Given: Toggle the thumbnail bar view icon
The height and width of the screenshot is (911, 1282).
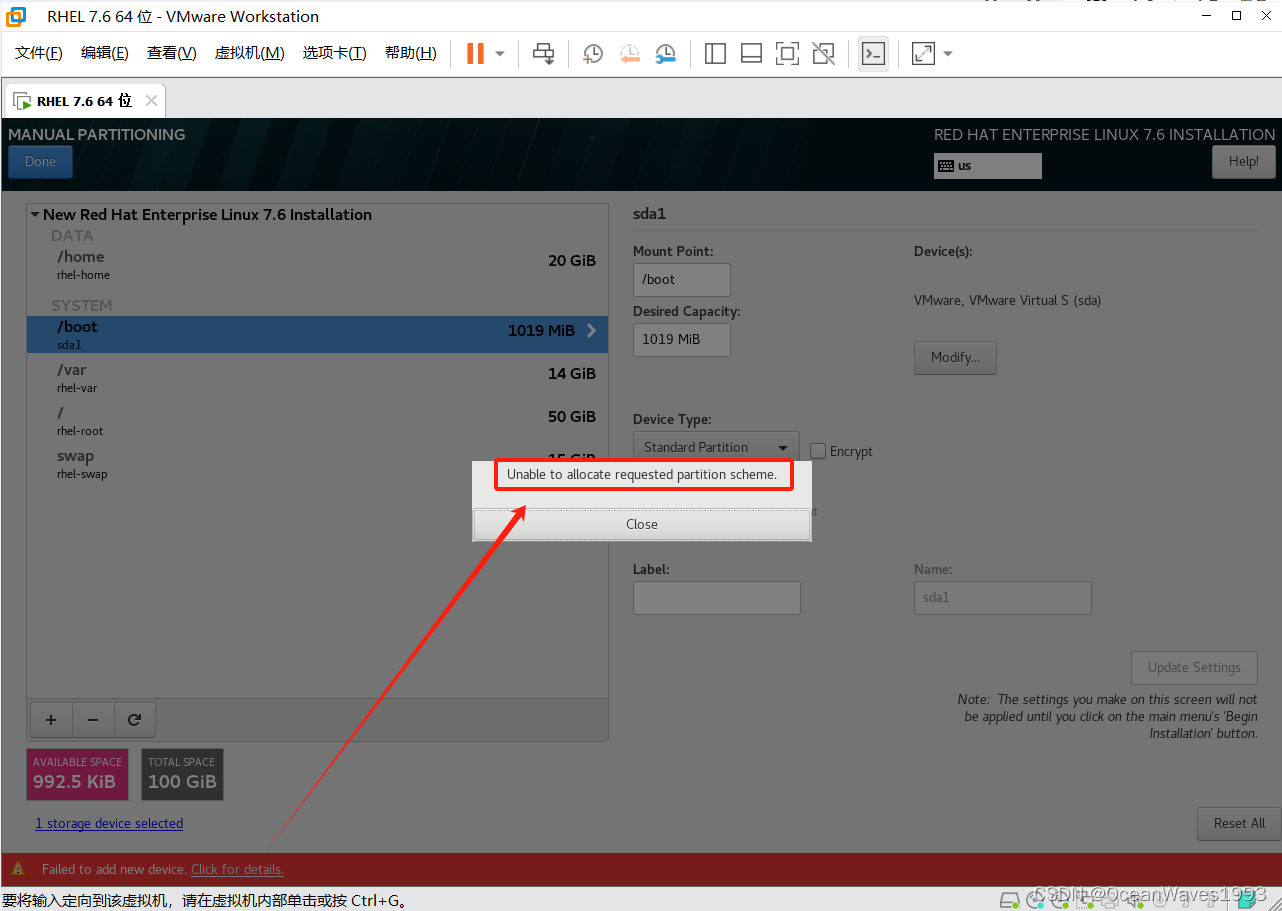Looking at the screenshot, I should tap(751, 54).
